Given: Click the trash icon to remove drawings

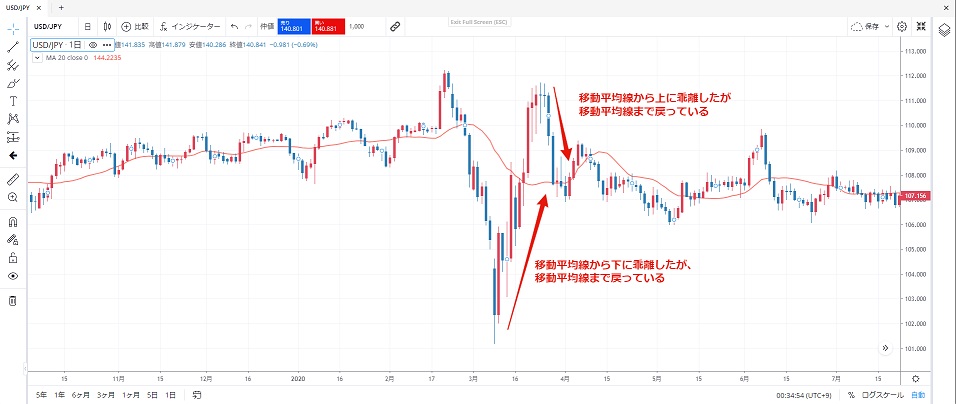Looking at the screenshot, I should [x=13, y=301].
